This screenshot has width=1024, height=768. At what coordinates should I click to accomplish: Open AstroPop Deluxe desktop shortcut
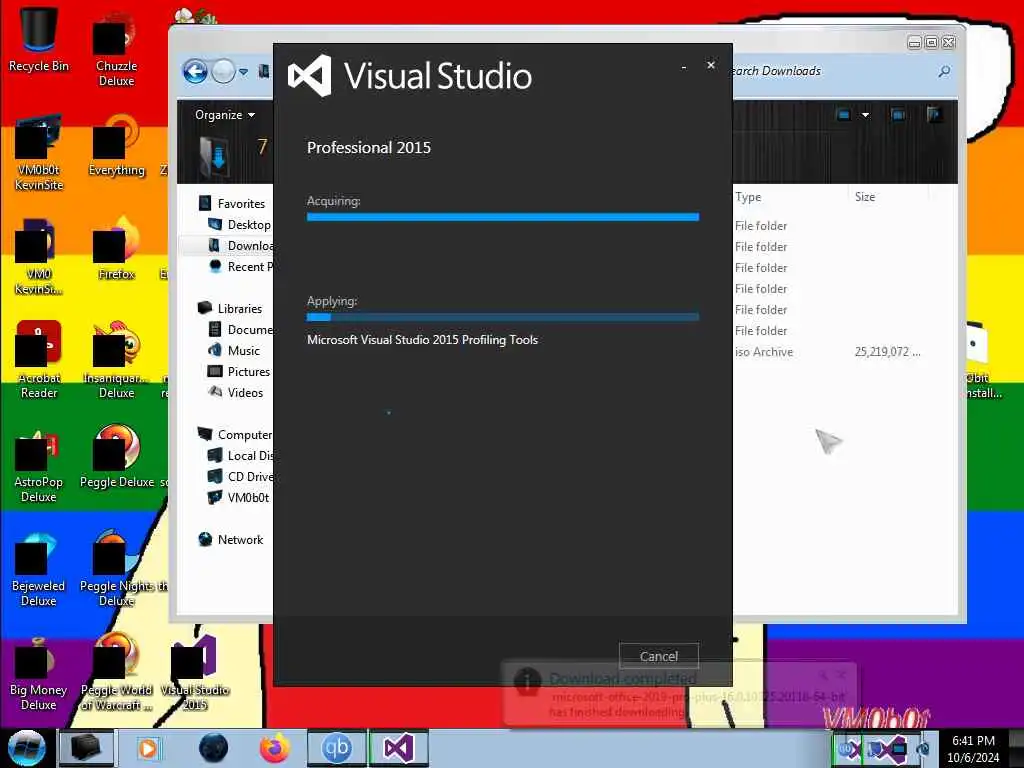pyautogui.click(x=39, y=465)
